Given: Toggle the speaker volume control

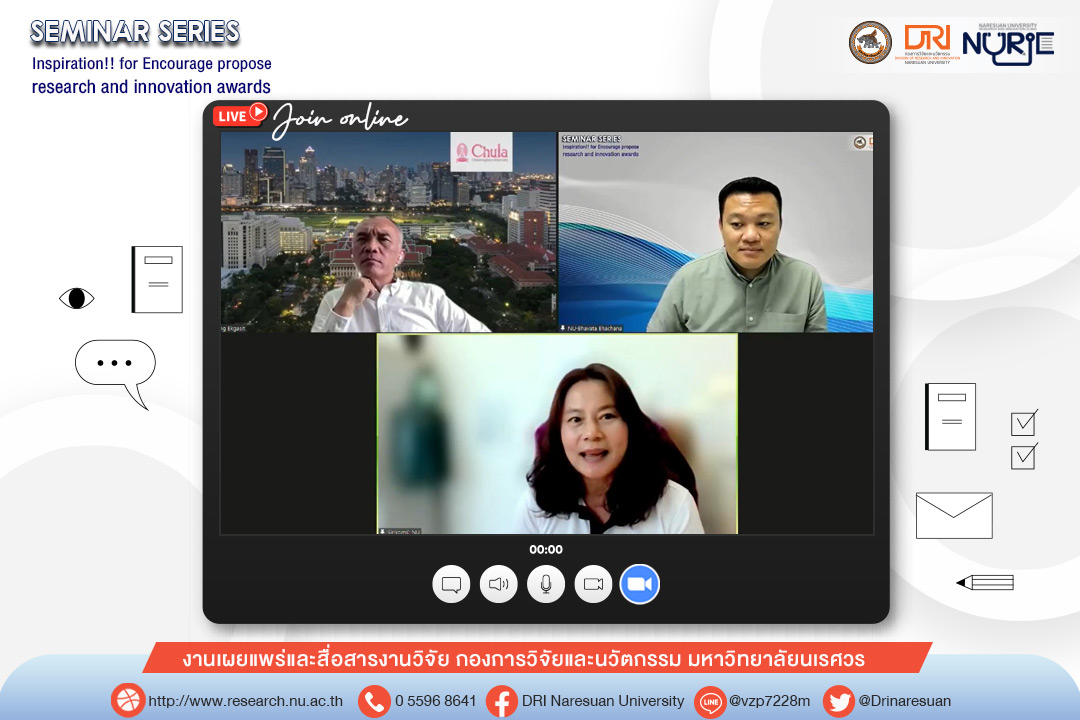Looking at the screenshot, I should click(499, 584).
